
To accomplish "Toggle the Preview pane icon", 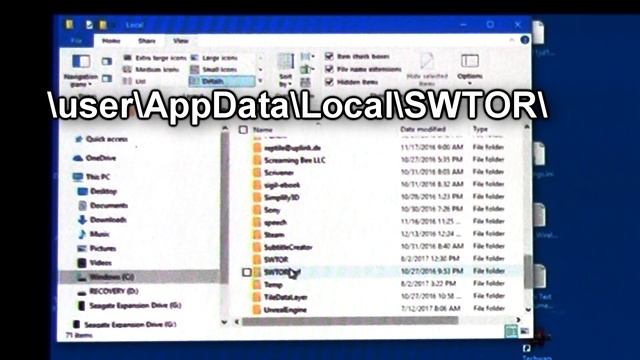I will coord(107,61).
